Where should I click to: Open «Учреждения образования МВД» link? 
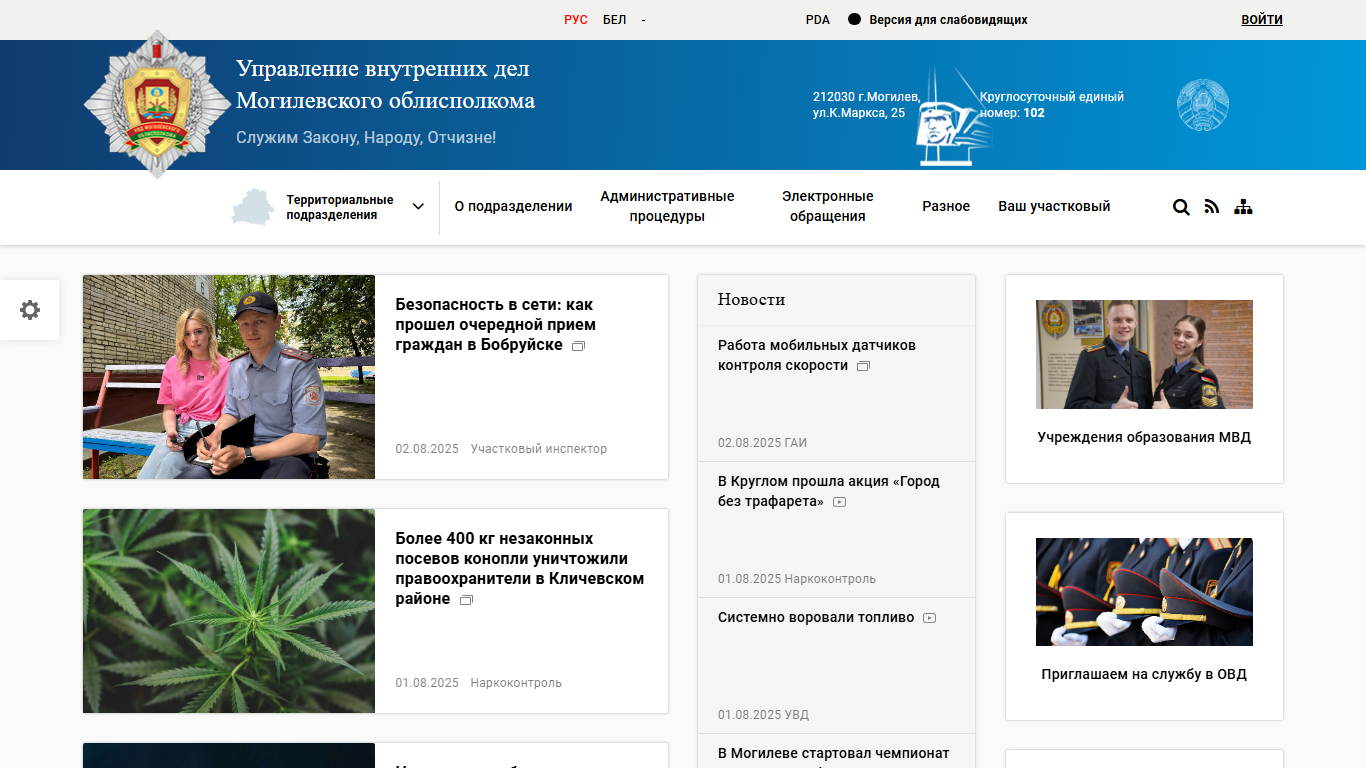point(1144,438)
